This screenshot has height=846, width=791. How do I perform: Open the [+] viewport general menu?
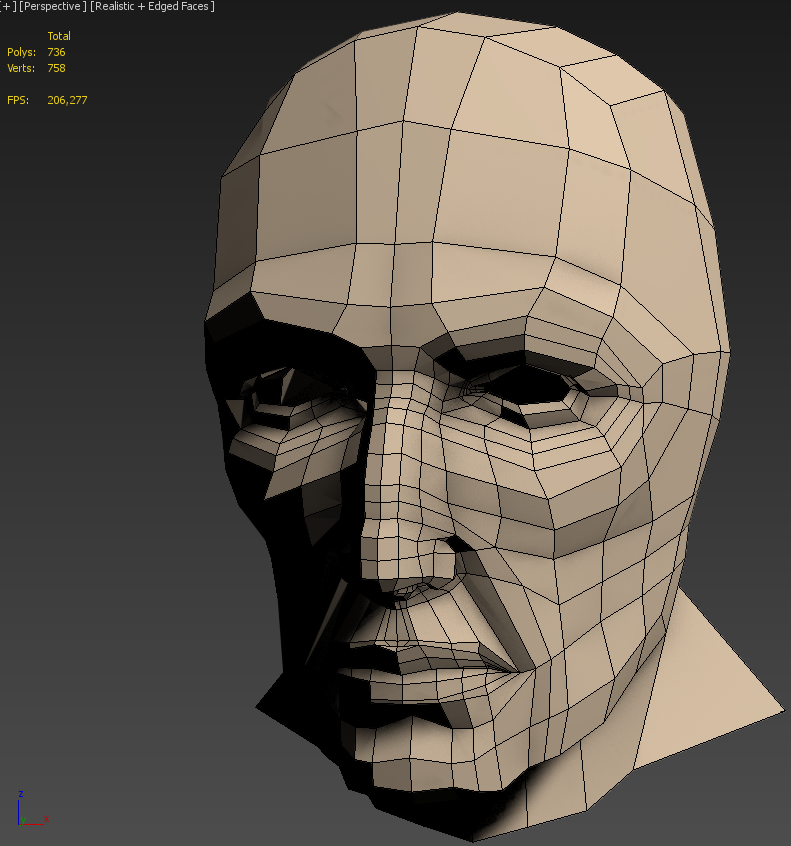coord(8,6)
